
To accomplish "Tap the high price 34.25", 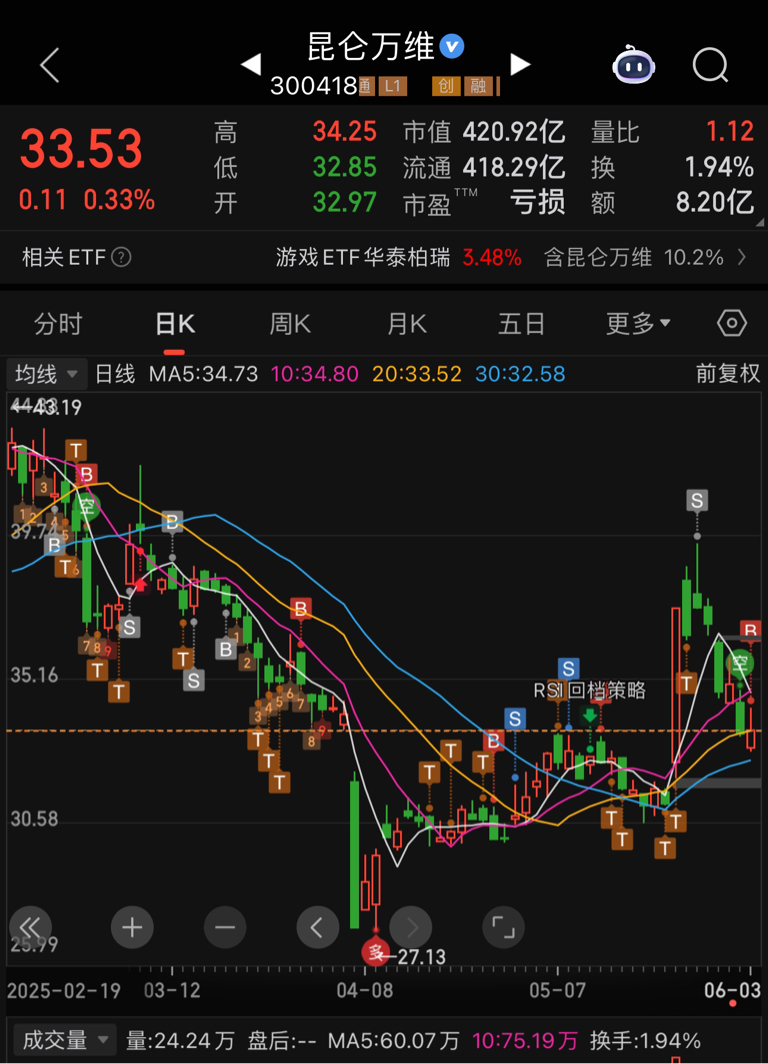I will click(344, 131).
